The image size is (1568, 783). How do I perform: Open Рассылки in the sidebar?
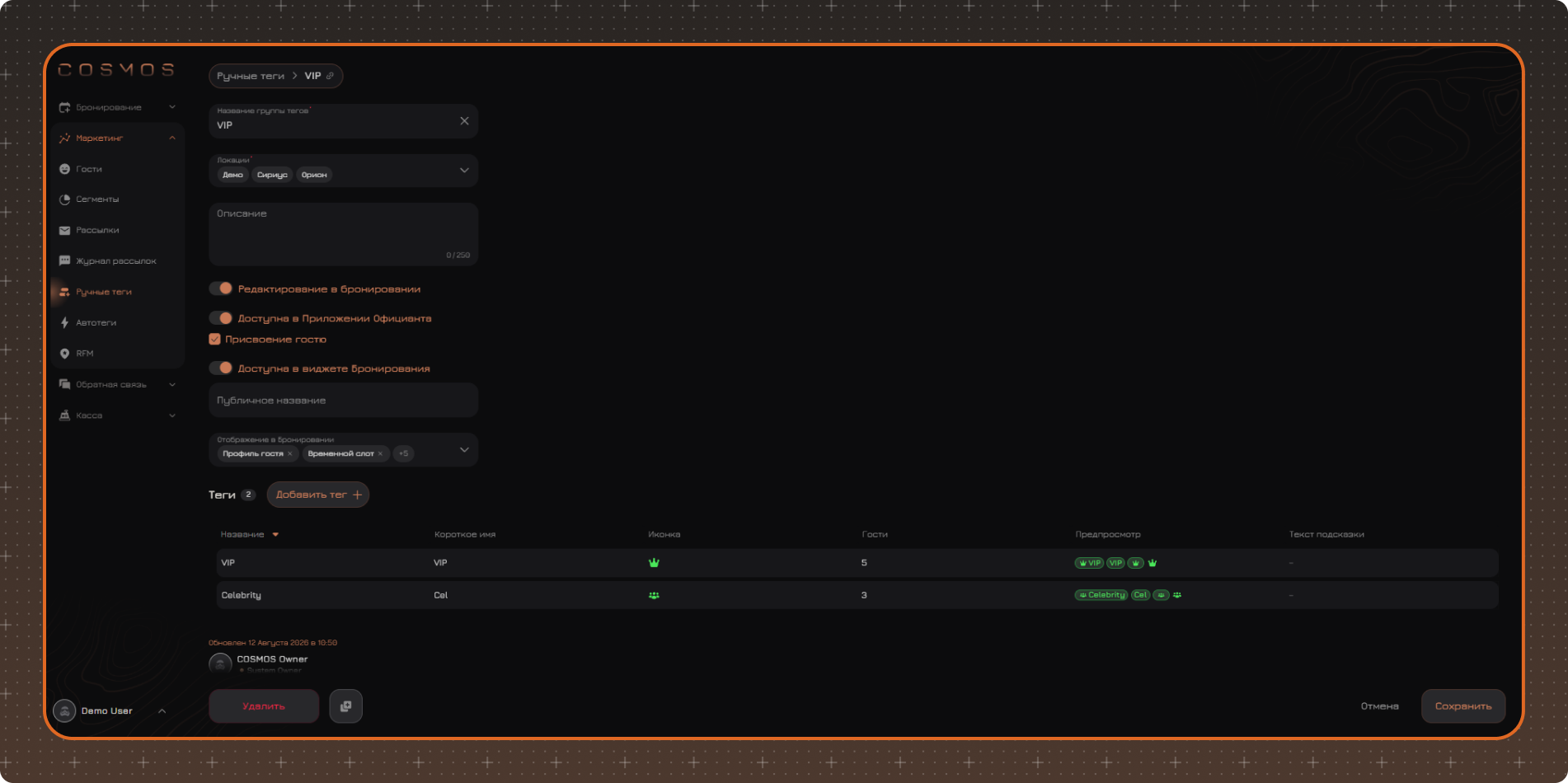click(97, 231)
